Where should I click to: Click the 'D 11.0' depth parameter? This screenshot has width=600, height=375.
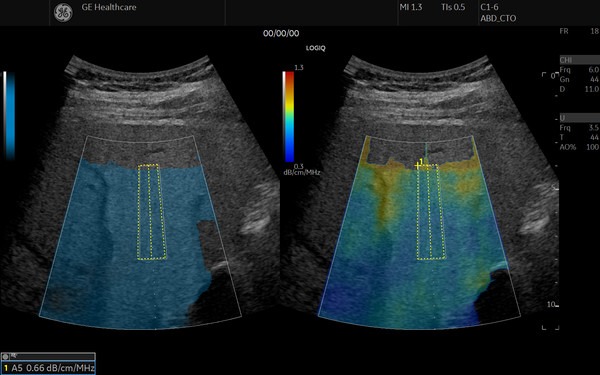coord(580,89)
